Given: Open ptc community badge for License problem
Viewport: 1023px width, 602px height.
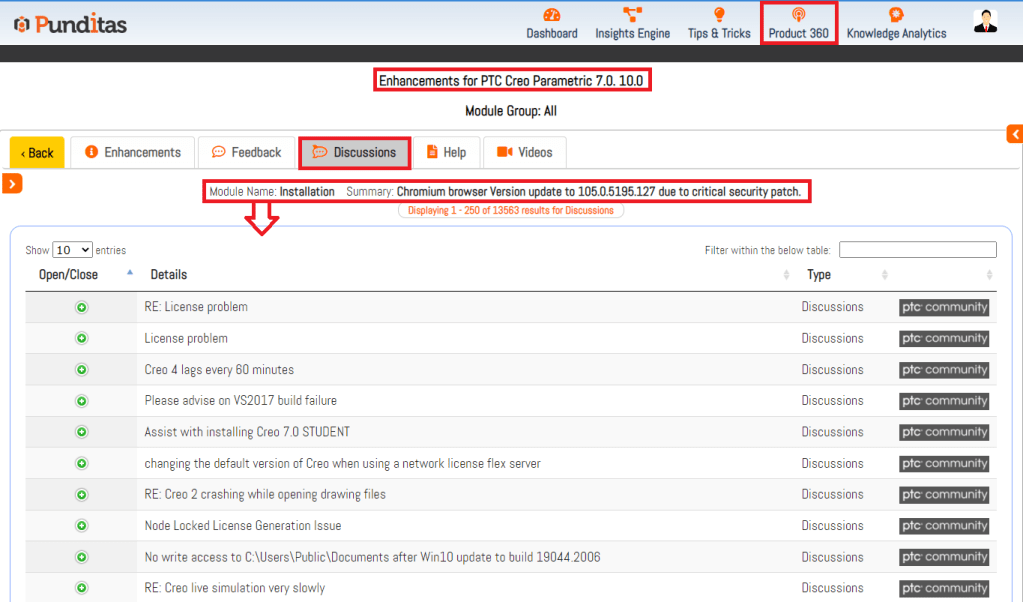Looking at the screenshot, I should pyautogui.click(x=944, y=339).
